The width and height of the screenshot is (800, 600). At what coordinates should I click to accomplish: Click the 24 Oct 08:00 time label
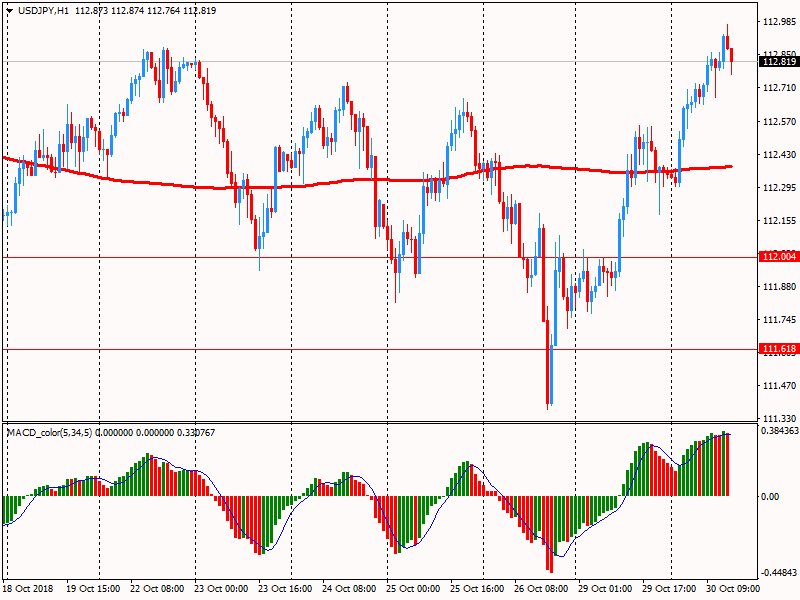[349, 588]
